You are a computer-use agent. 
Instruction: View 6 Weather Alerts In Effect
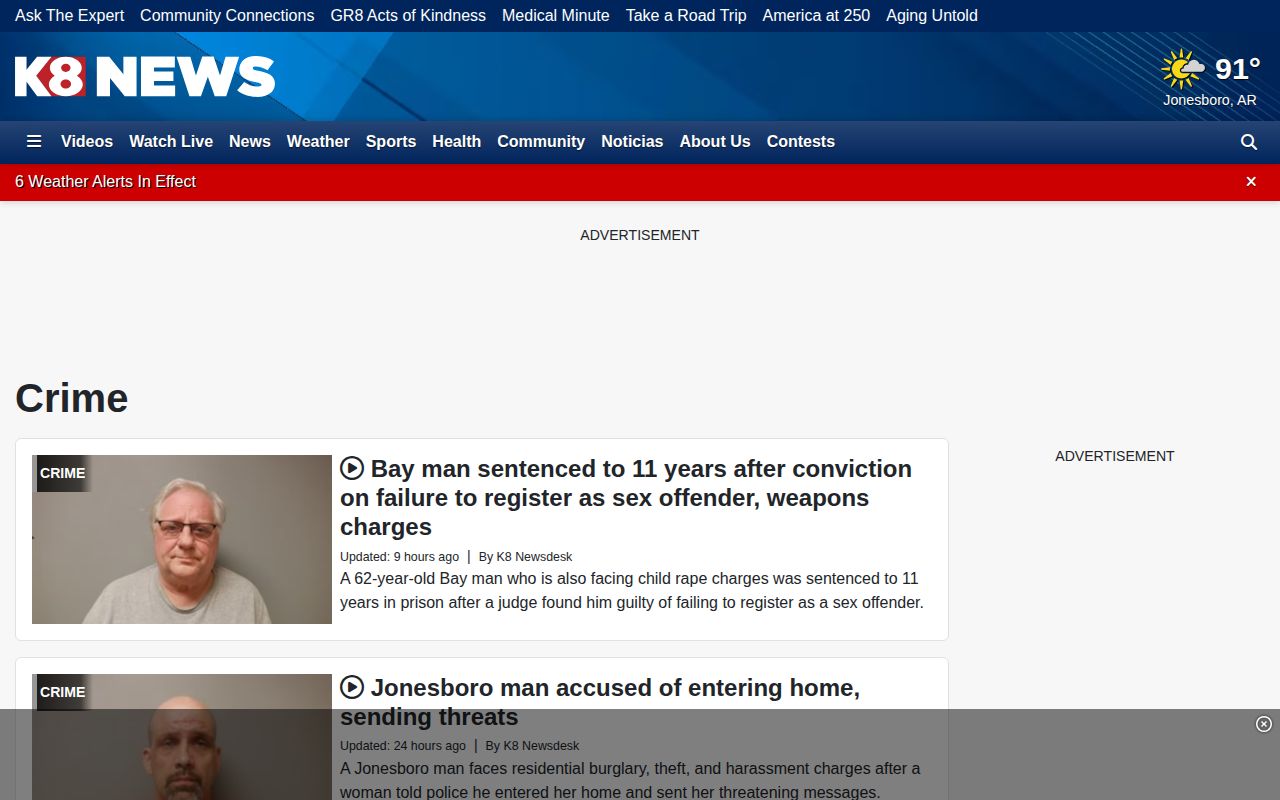(105, 181)
